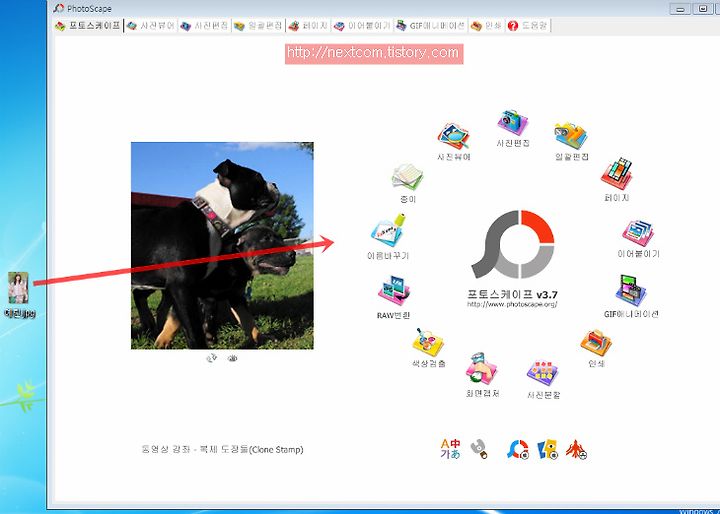Click the language selection icon (A中가あ)
Image resolution: width=720 pixels, height=514 pixels.
tap(450, 449)
